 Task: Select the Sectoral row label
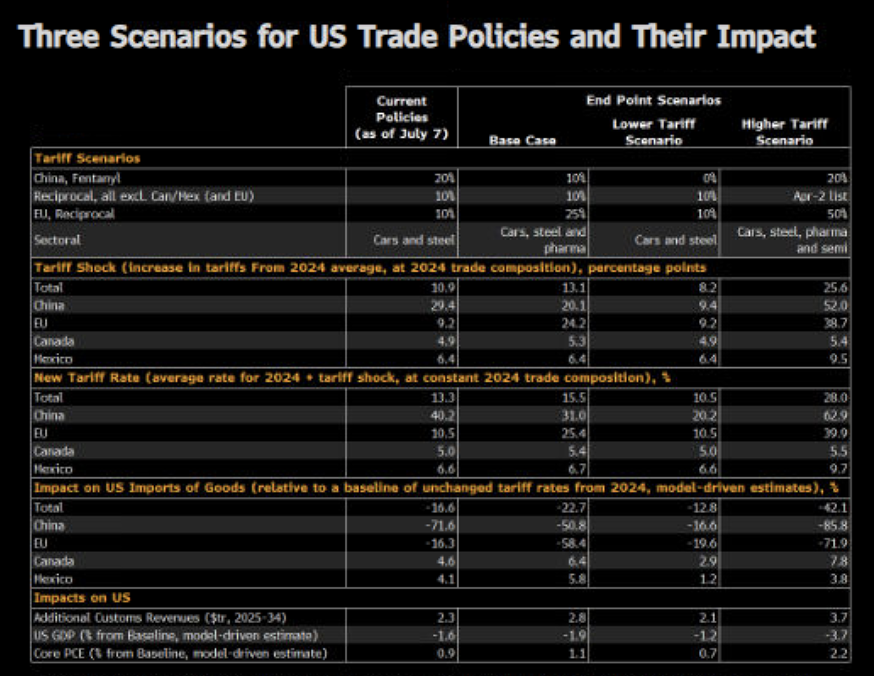point(57,240)
